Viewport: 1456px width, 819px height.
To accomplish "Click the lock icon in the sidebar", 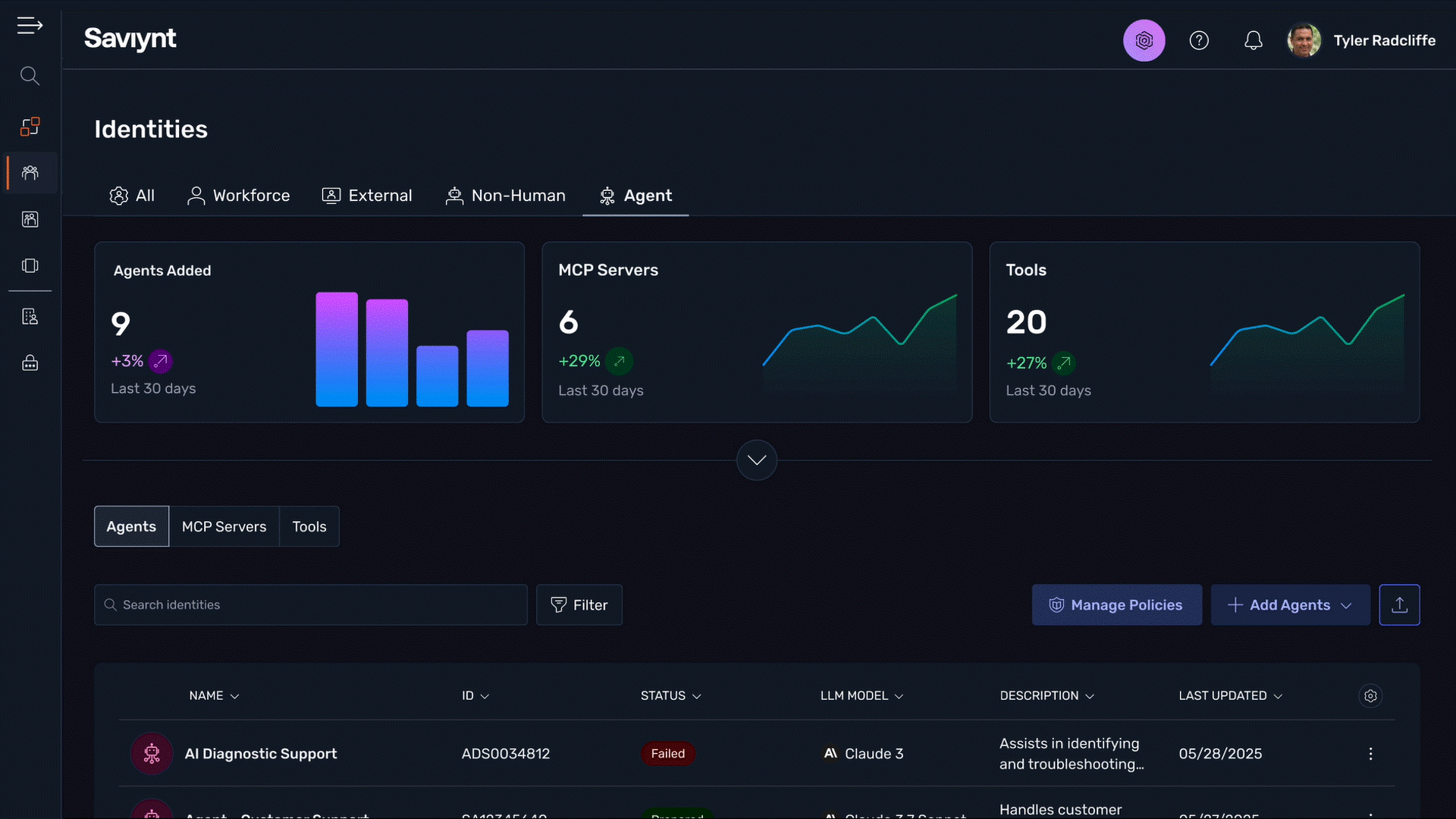I will [x=30, y=363].
